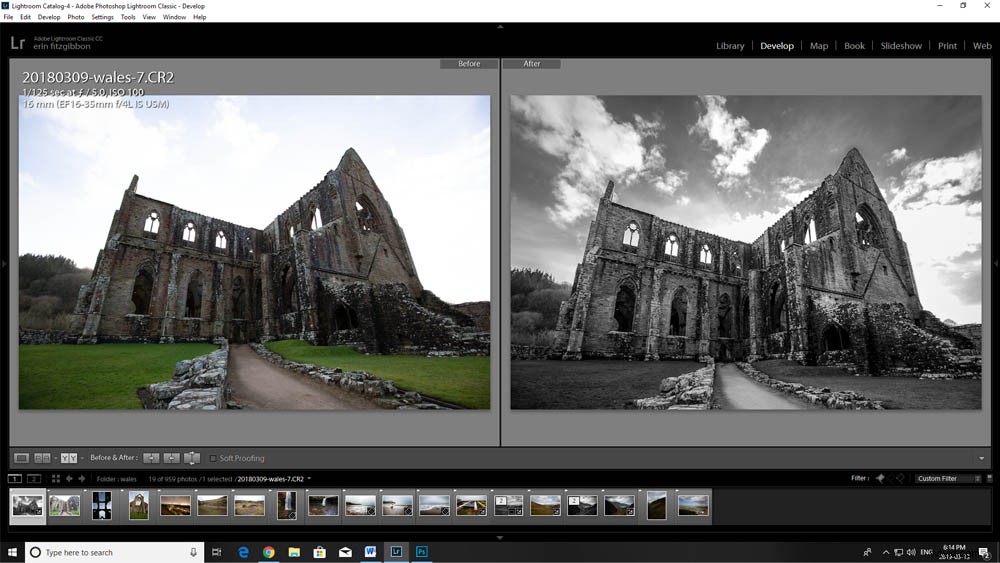
Task: Open toolbar content dropdown triangle at right
Action: coord(982,458)
